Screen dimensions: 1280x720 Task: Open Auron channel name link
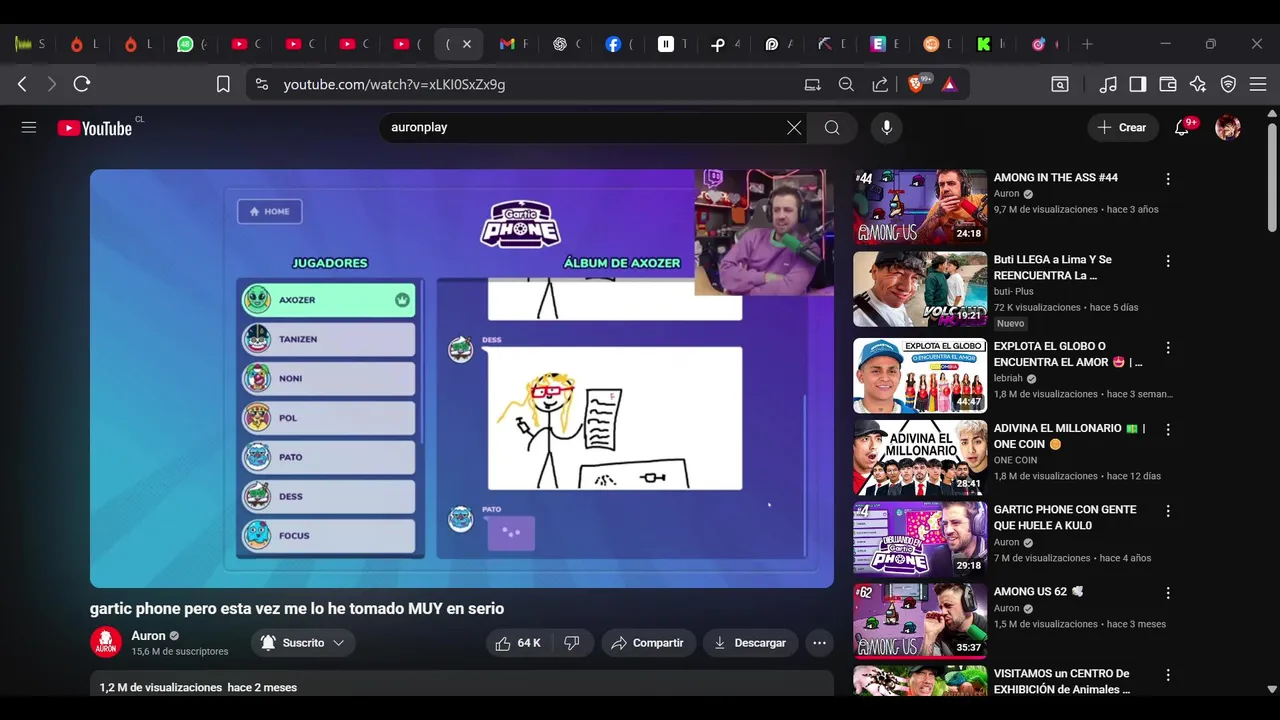pos(148,636)
